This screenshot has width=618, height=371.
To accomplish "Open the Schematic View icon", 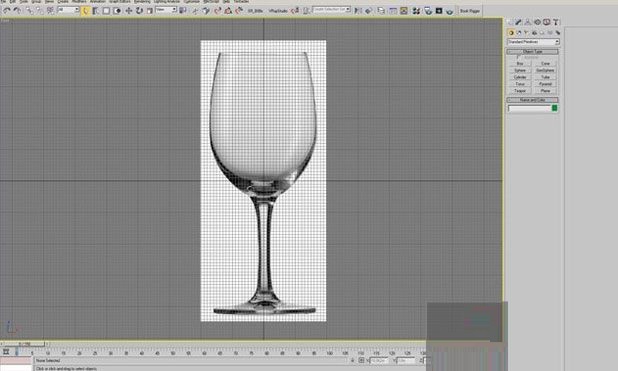I will (404, 11).
